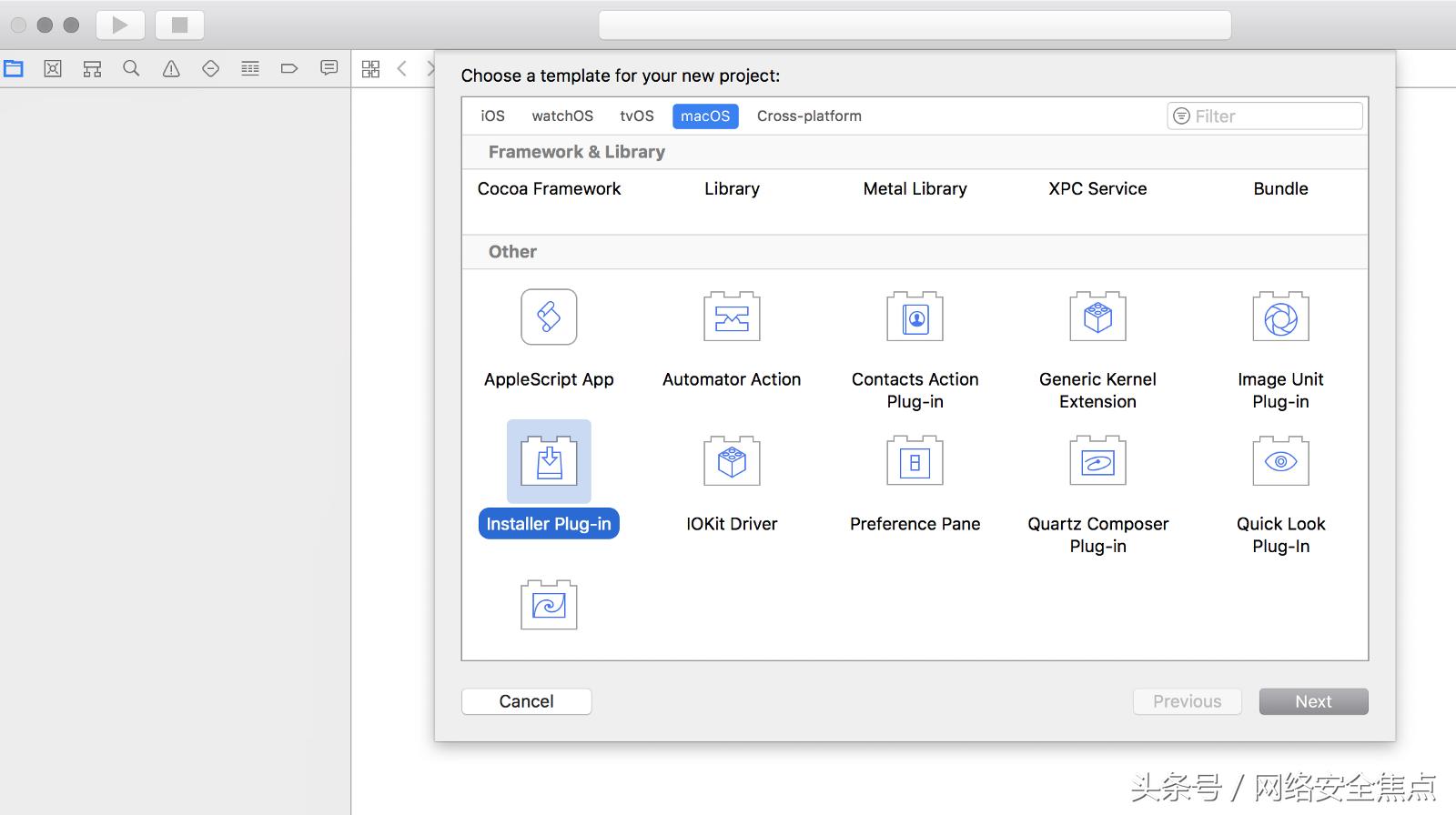Choose the Bundle template
Image resolution: width=1456 pixels, height=815 pixels.
1280,188
